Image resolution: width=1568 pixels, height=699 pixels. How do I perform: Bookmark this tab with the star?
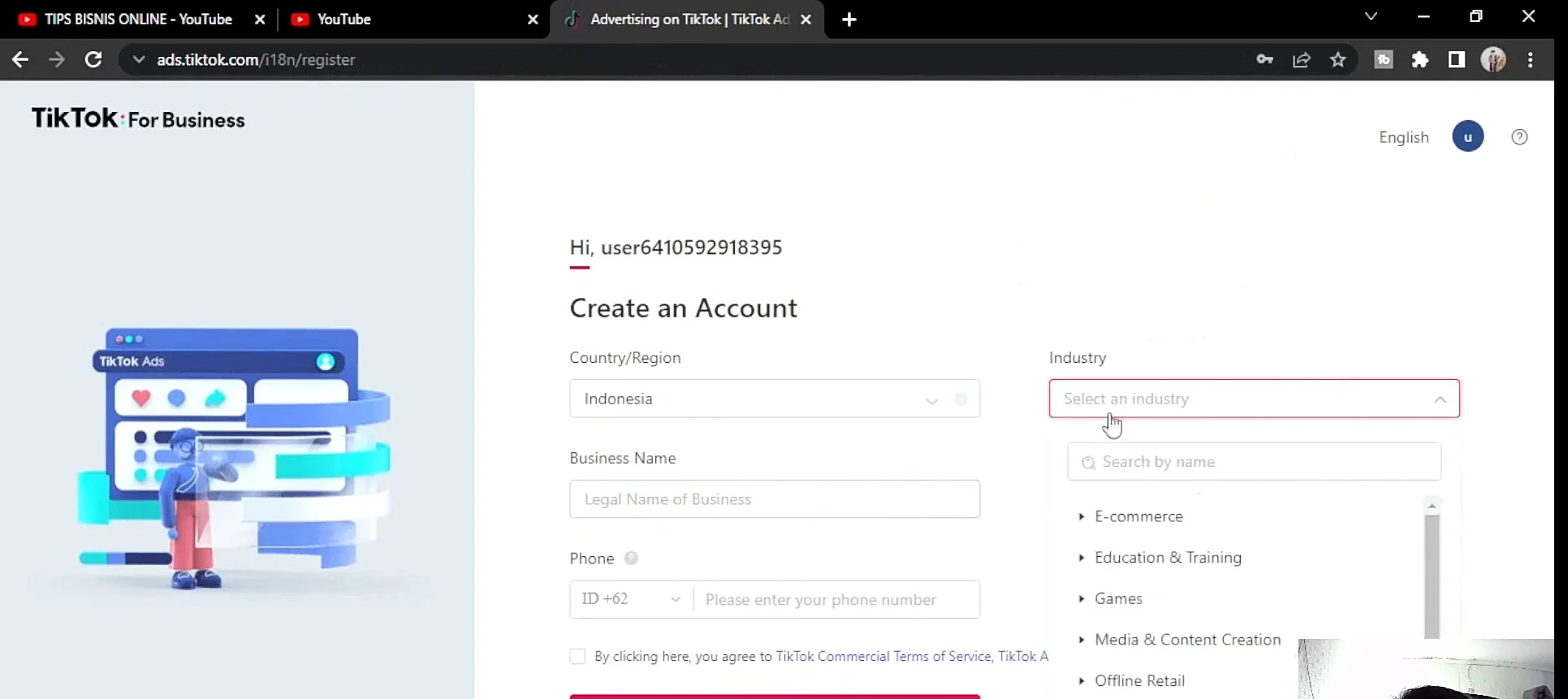point(1338,59)
